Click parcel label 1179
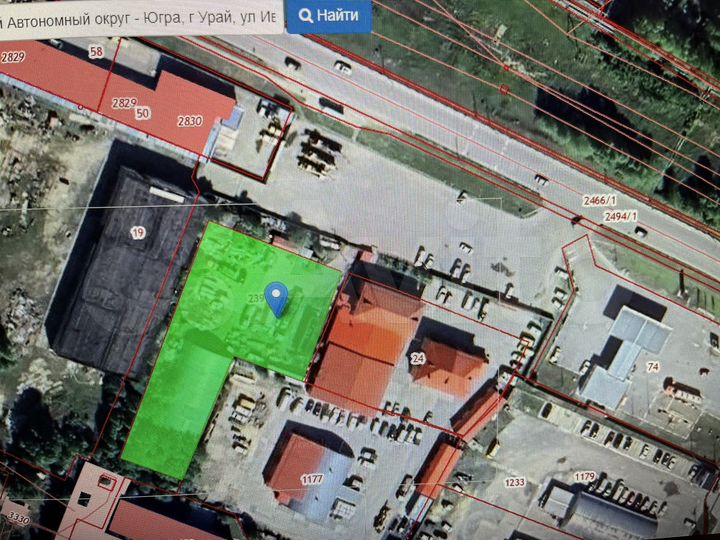The height and width of the screenshot is (540, 720). click(585, 477)
